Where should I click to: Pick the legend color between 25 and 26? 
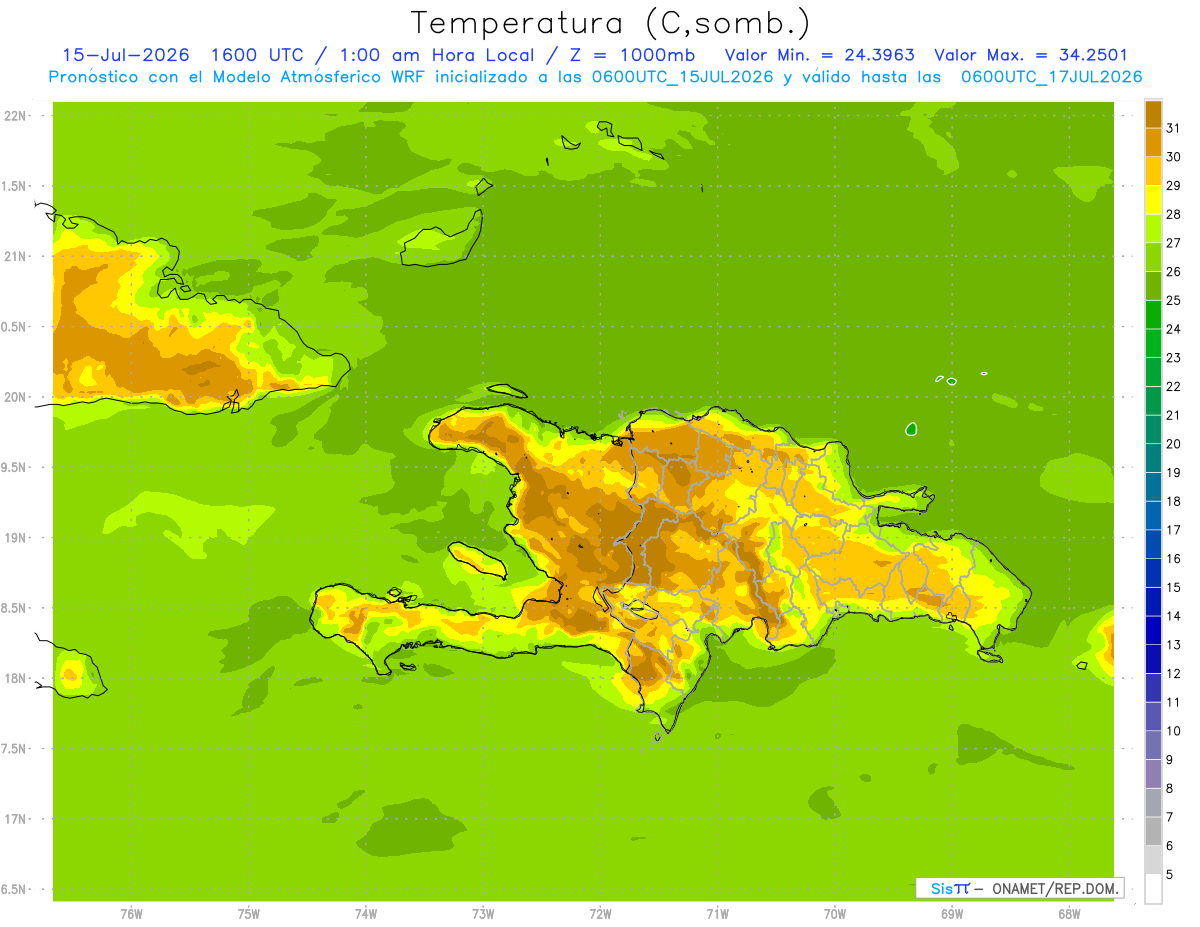pyautogui.click(x=1153, y=285)
